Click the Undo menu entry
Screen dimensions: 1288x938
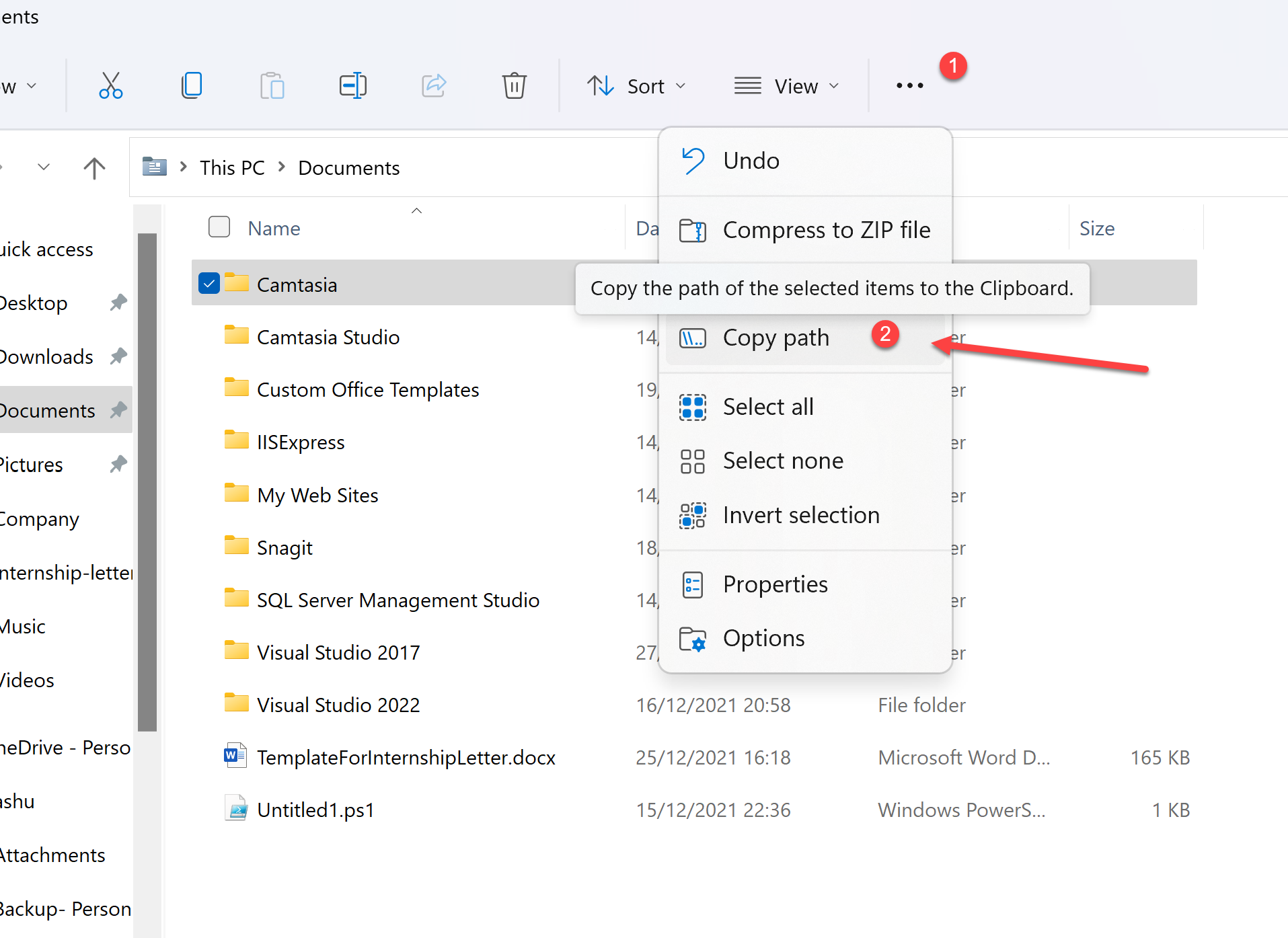tap(751, 160)
